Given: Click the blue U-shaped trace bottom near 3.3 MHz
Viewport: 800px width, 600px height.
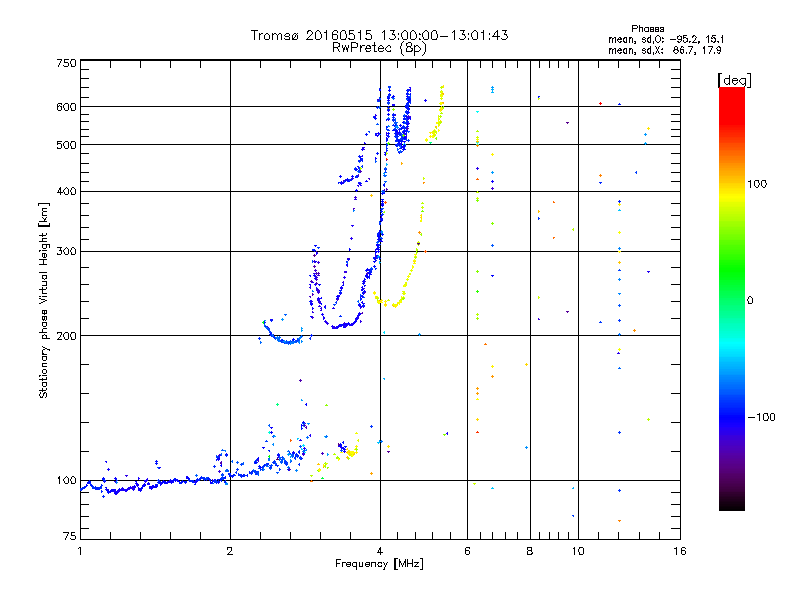Looking at the screenshot, I should tap(337, 327).
